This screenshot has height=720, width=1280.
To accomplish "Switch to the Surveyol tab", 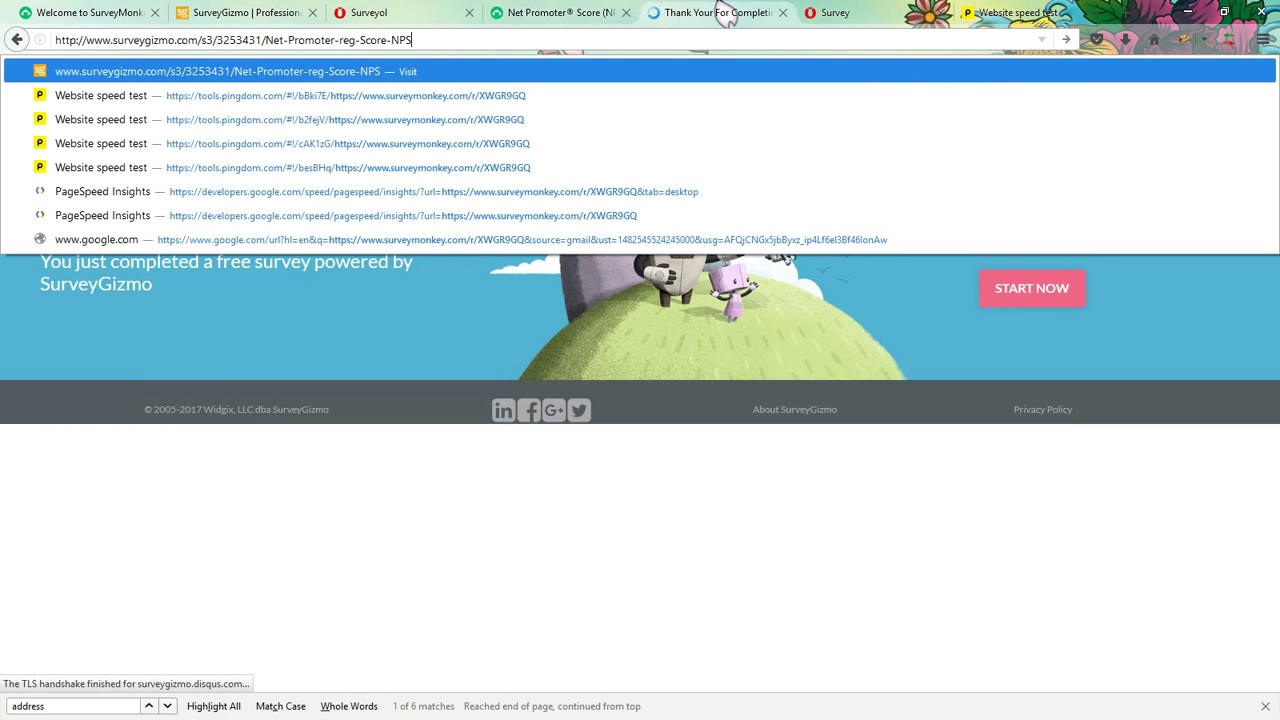I will (402, 13).
